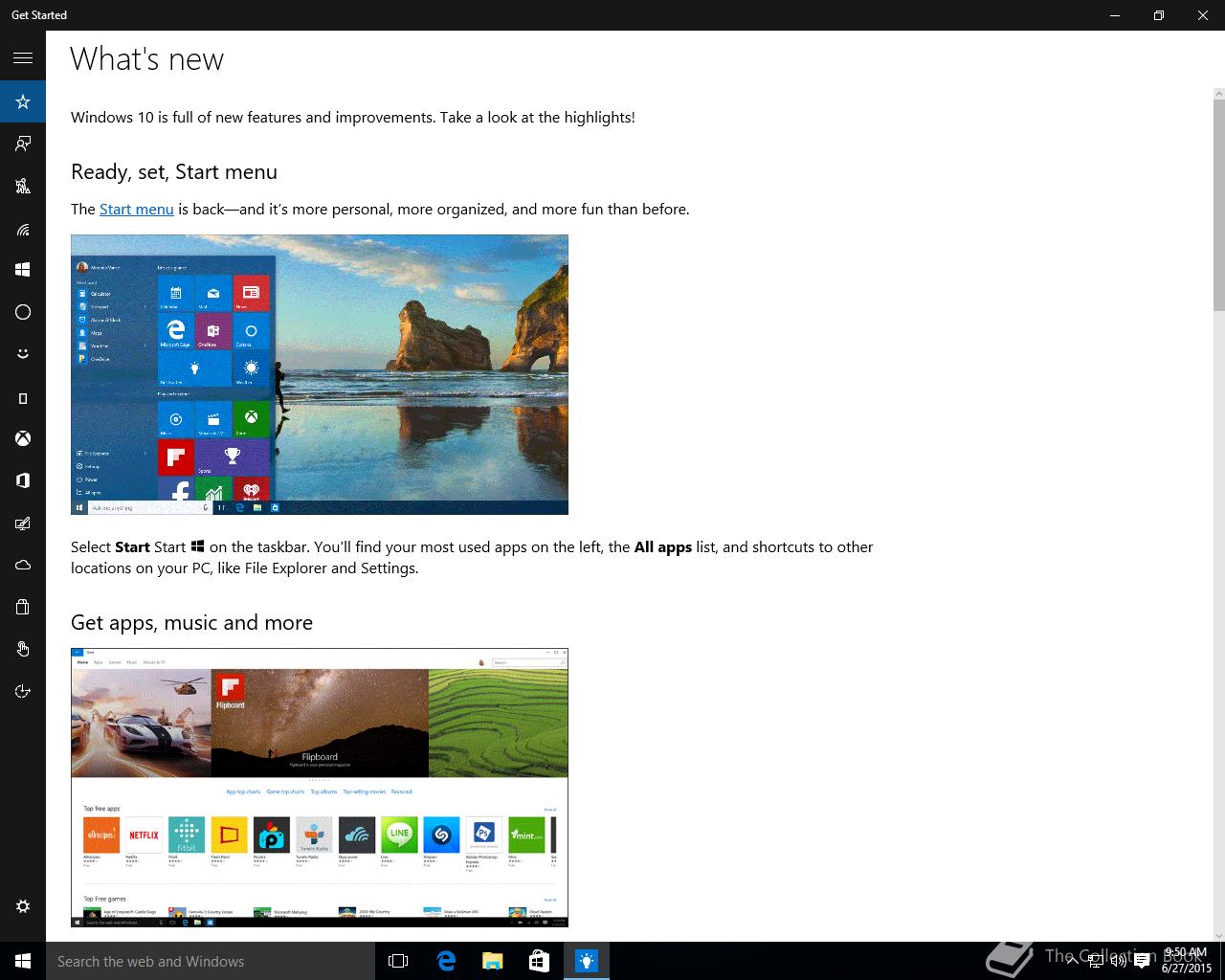Open the network status tray icon
Viewport: 1225px width, 980px height.
pyautogui.click(x=1096, y=961)
